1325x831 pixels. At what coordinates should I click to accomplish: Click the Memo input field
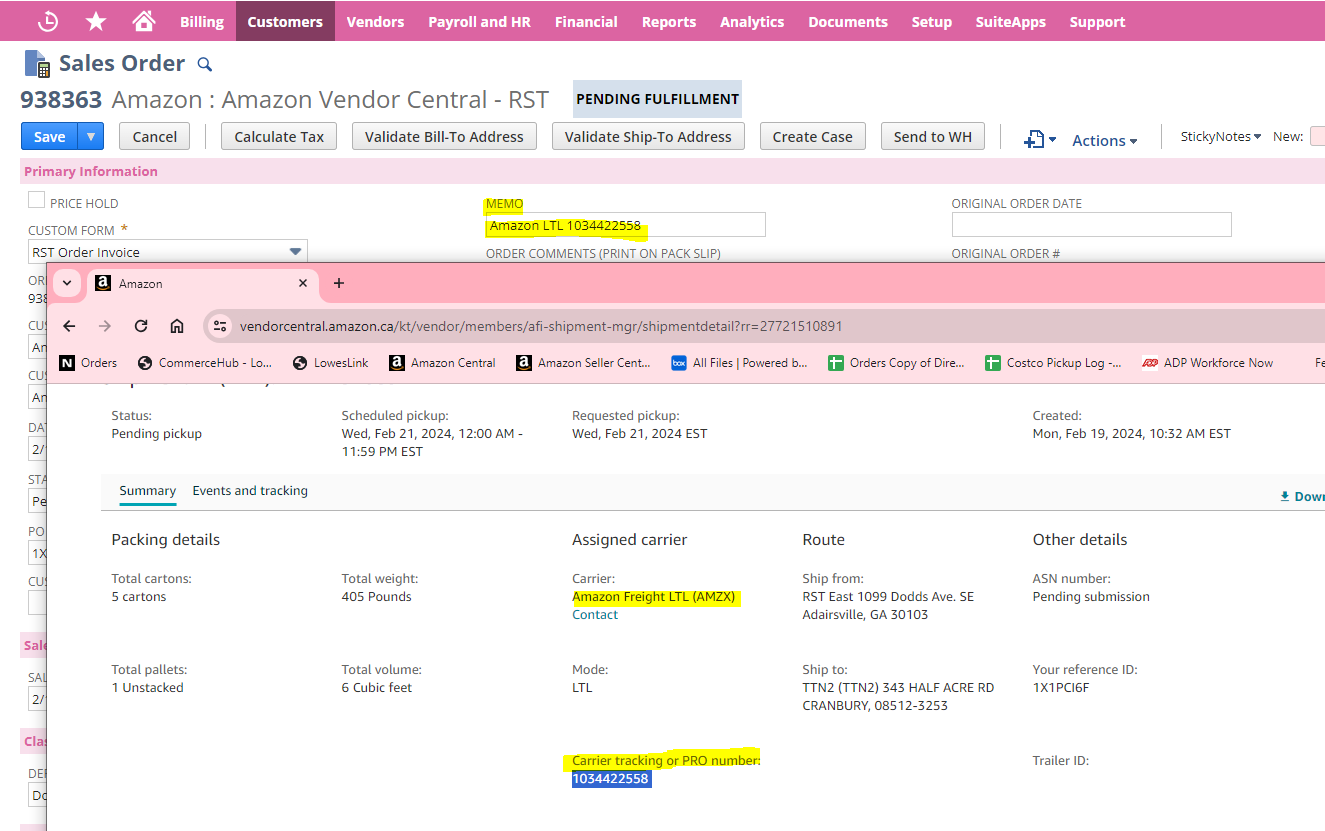tap(626, 225)
